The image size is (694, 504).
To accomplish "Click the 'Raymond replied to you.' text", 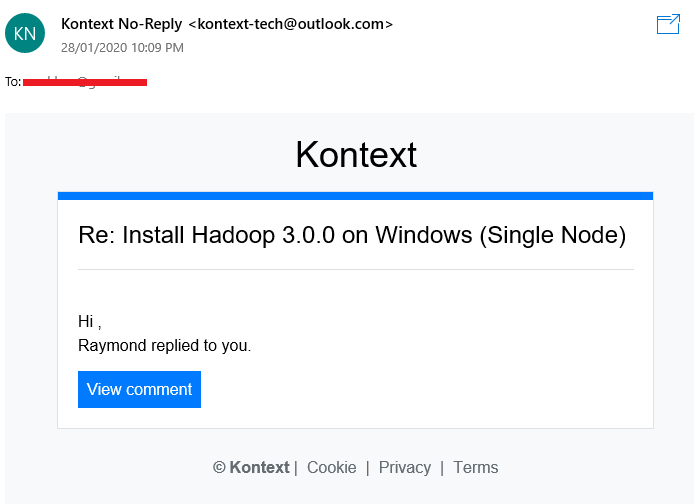I will click(164, 346).
